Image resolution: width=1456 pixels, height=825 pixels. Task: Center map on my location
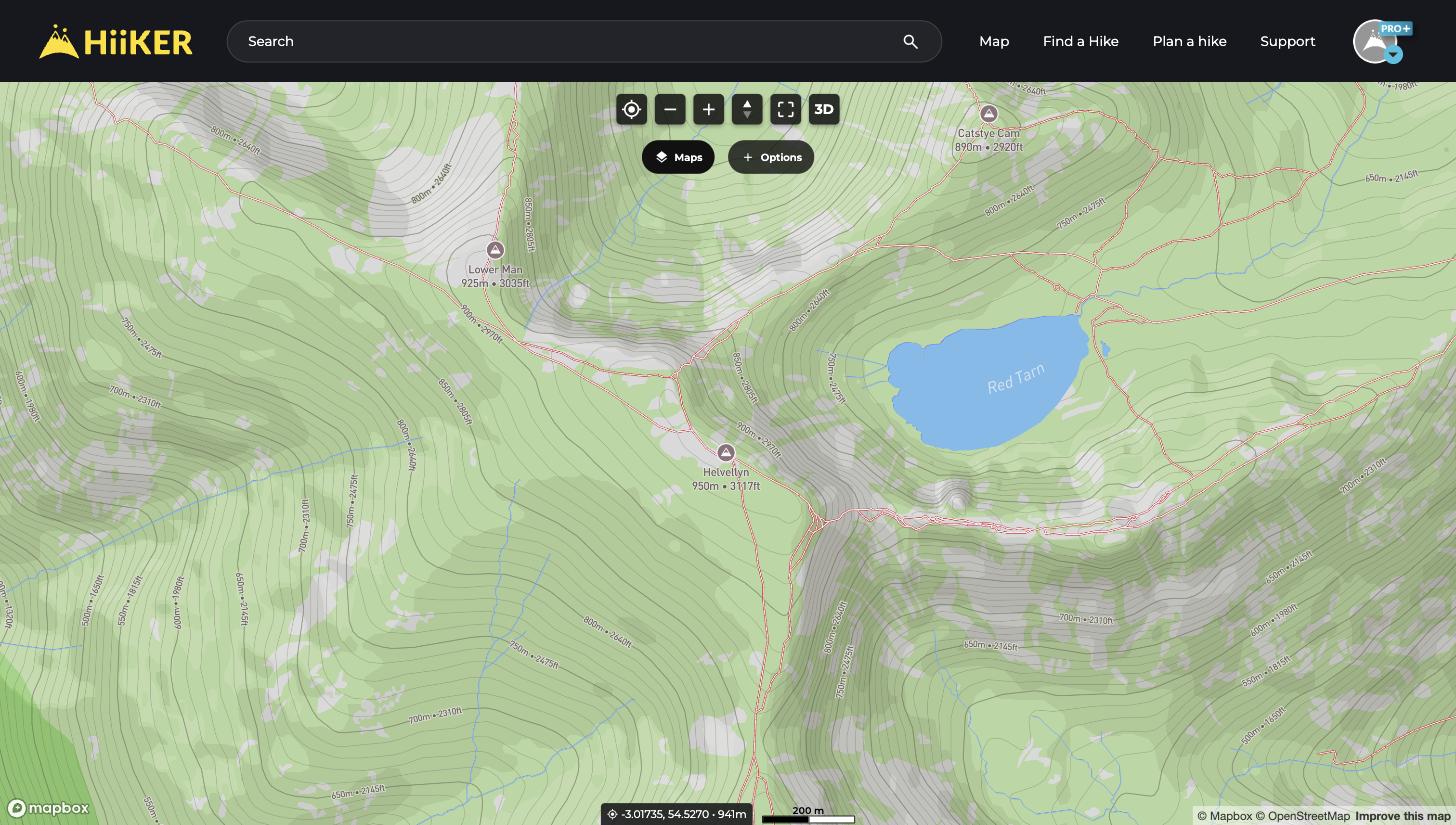click(631, 110)
